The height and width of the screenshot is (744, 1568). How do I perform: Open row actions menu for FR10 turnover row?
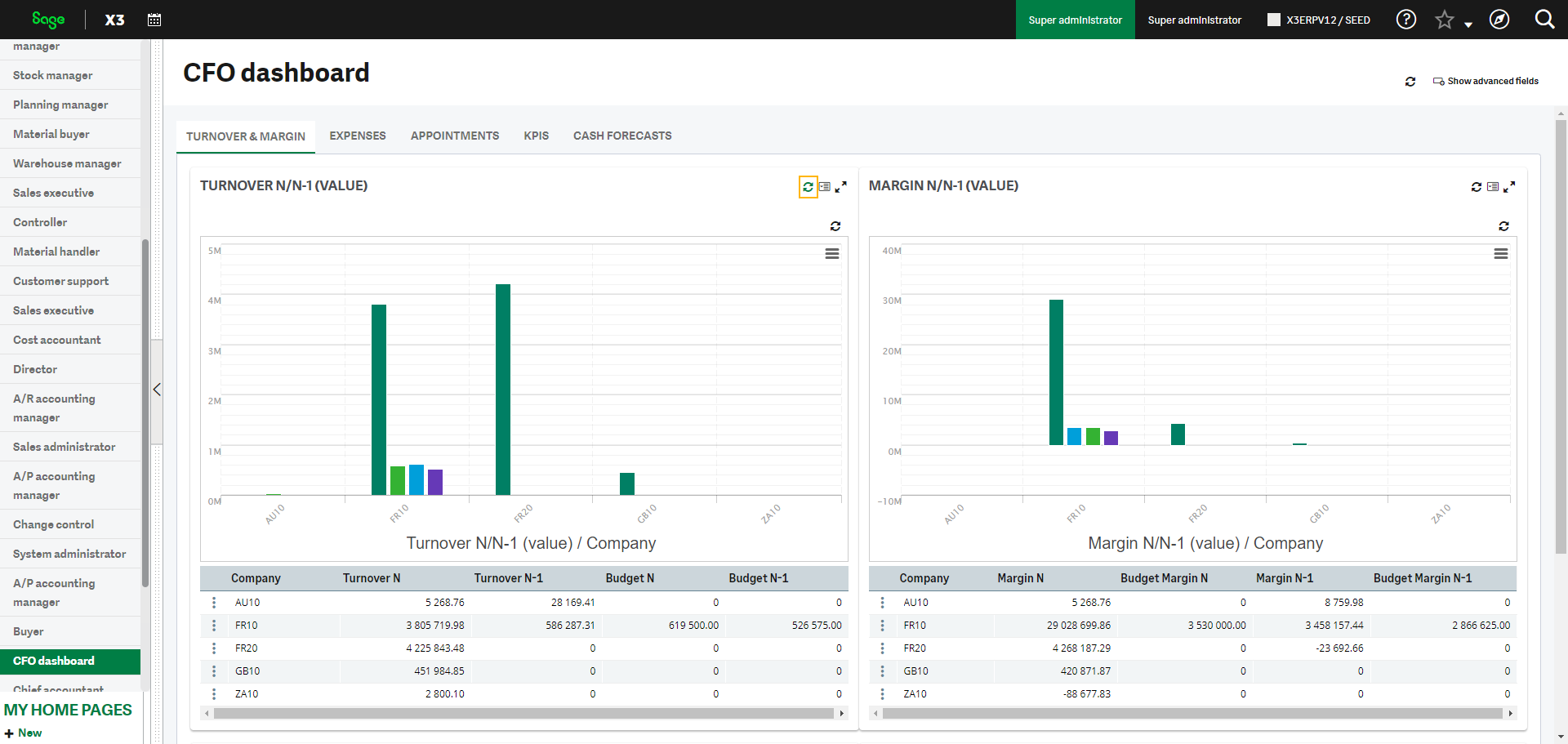click(x=214, y=626)
